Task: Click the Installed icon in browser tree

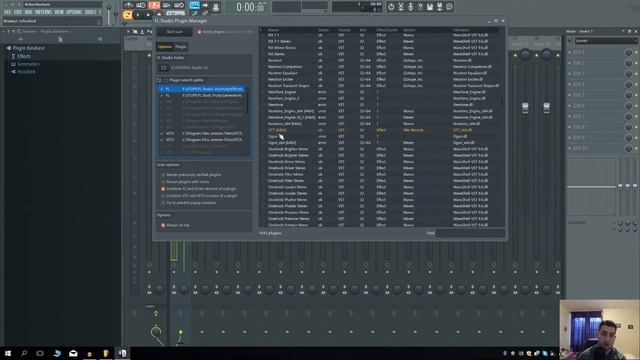Action: click(13, 72)
